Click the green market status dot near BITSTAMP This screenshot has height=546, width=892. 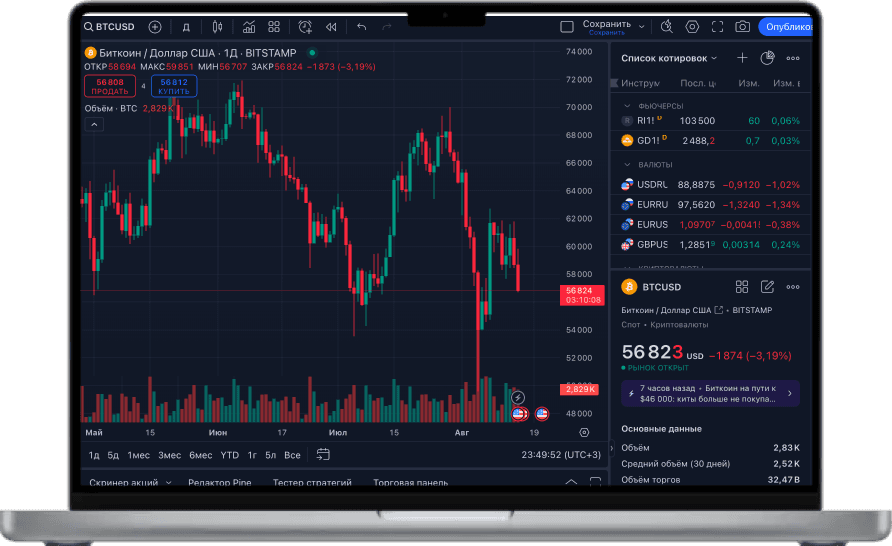click(x=312, y=53)
